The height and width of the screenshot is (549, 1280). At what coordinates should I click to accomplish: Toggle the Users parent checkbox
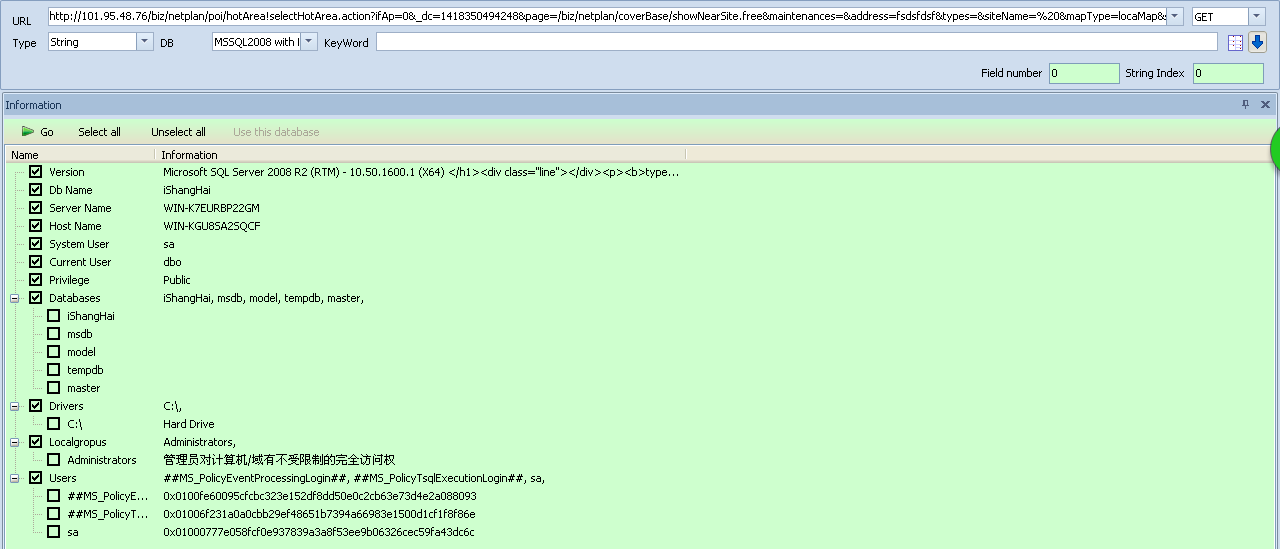click(x=36, y=478)
